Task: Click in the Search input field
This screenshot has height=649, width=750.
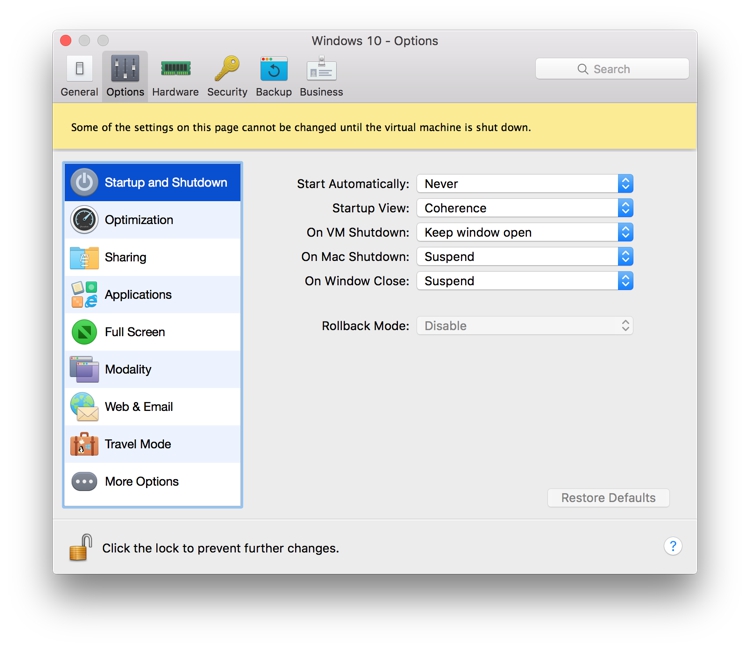Action: (x=612, y=69)
